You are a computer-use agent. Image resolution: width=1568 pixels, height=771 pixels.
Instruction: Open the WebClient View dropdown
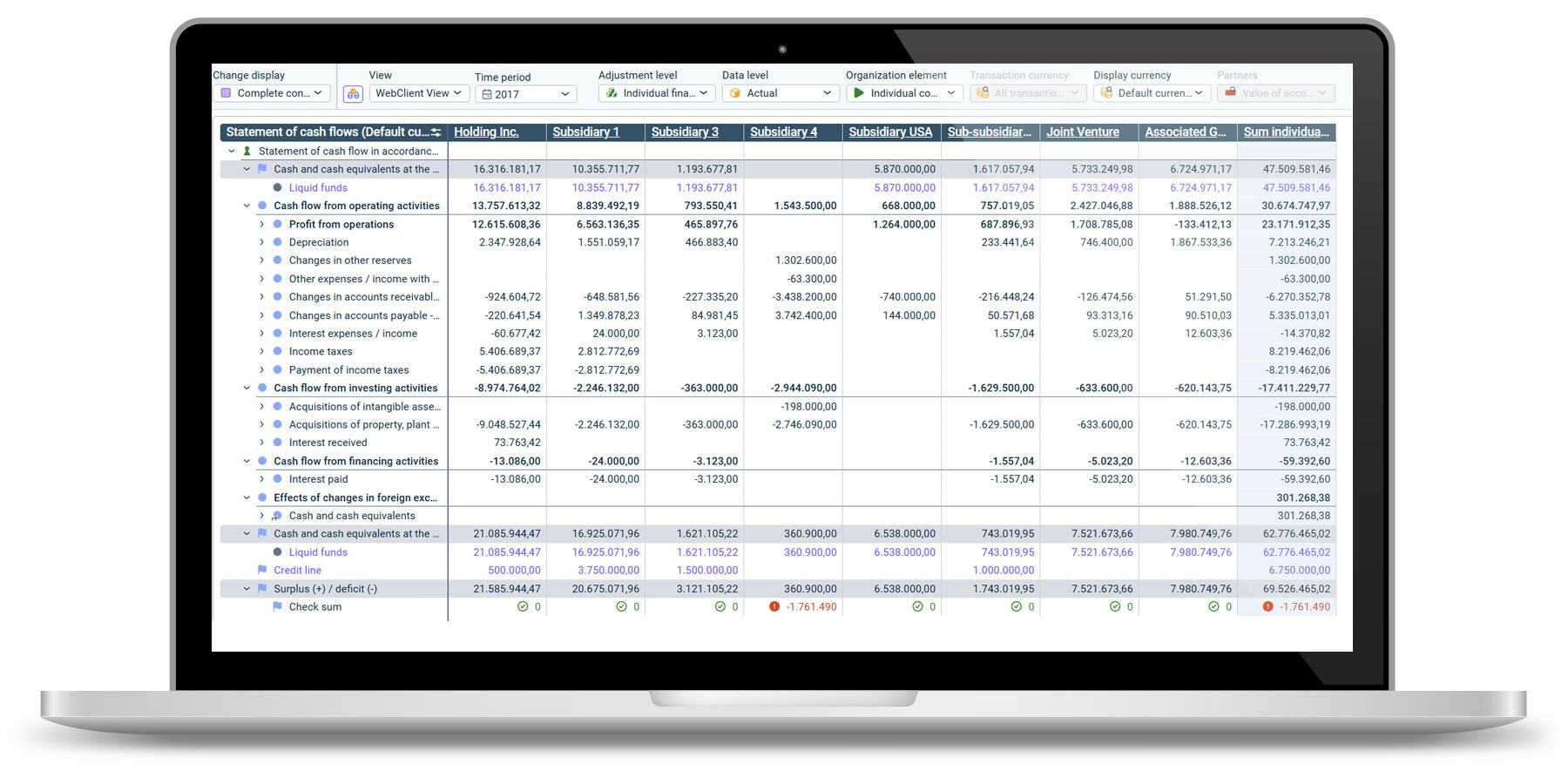click(x=419, y=93)
